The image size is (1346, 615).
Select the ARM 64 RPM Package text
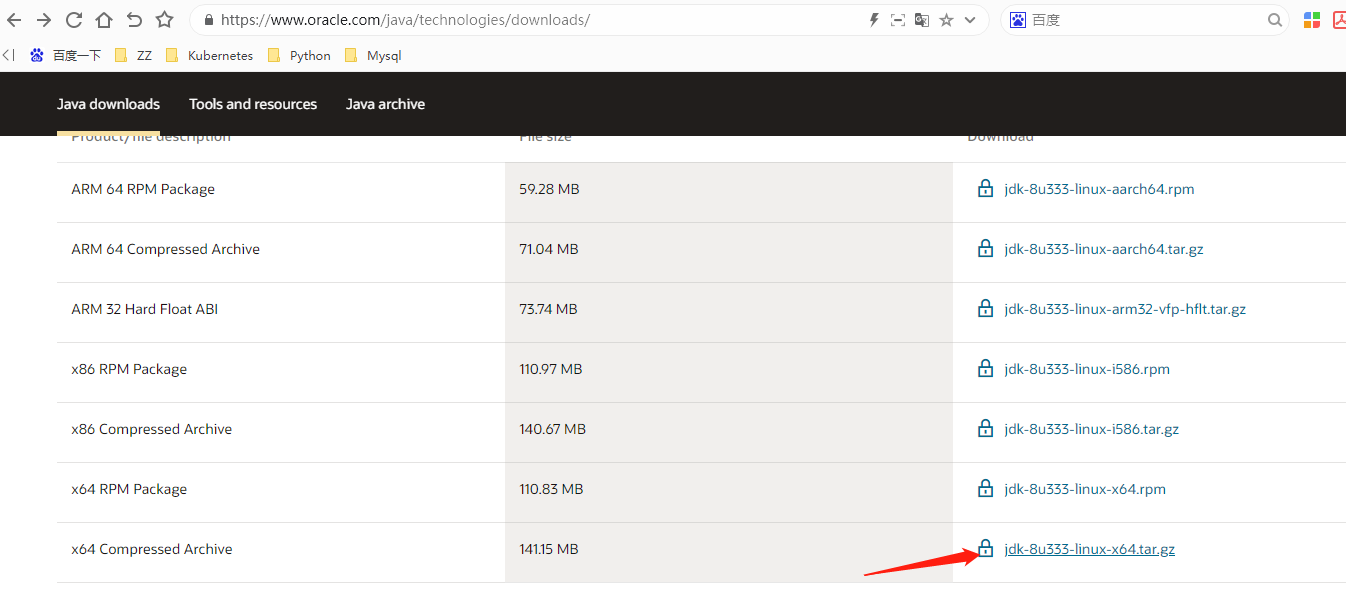click(143, 189)
